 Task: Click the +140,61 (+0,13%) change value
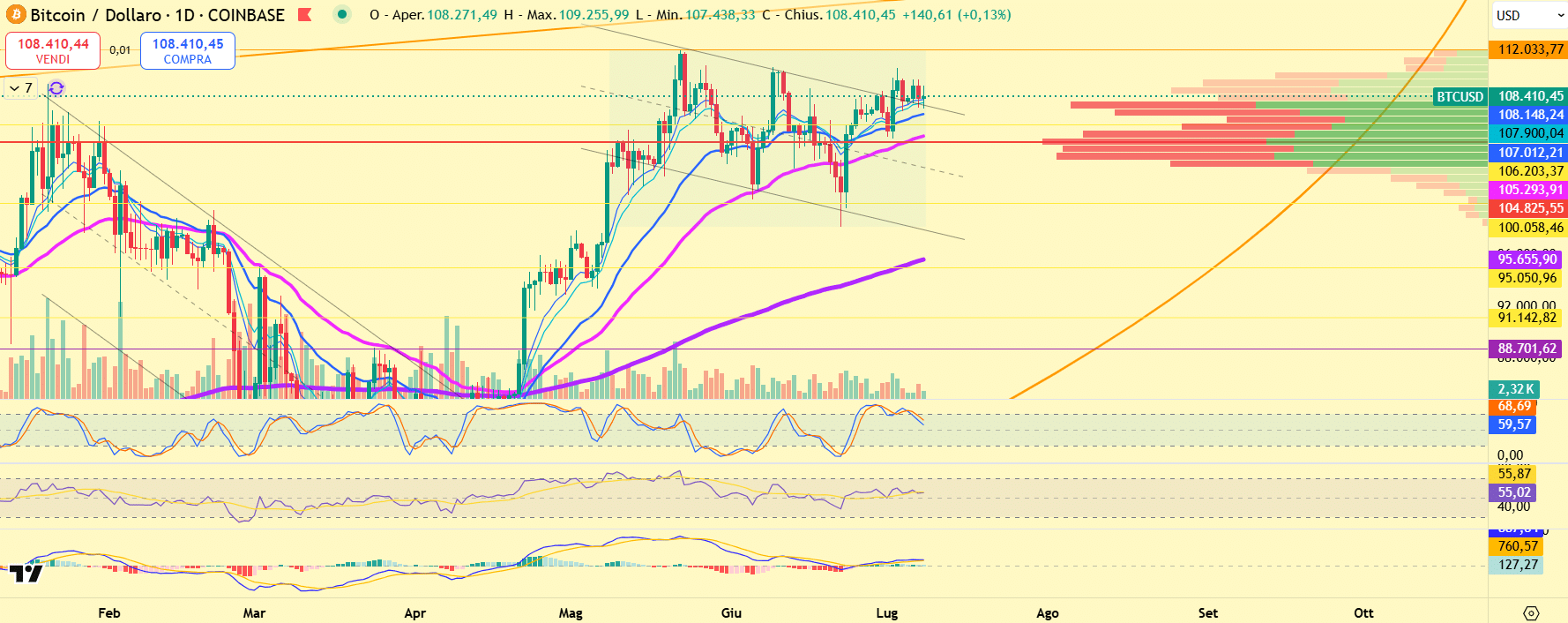point(955,15)
